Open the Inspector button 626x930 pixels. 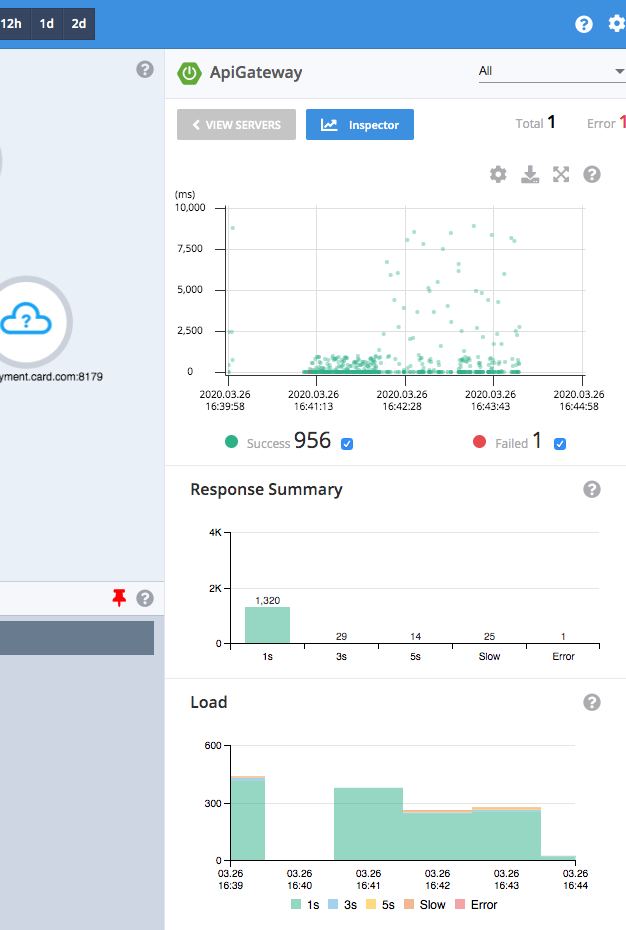360,125
